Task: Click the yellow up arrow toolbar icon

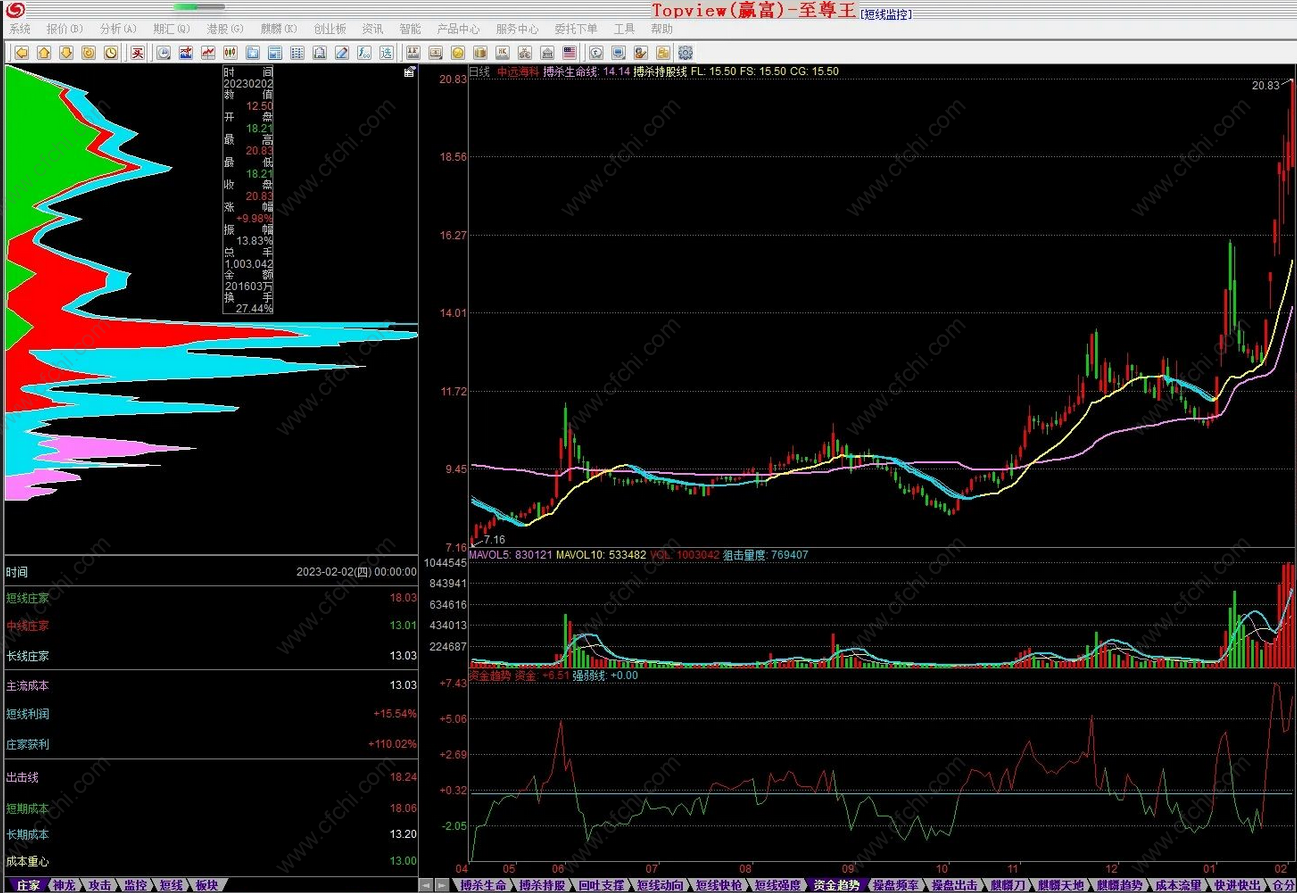Action: (x=43, y=52)
